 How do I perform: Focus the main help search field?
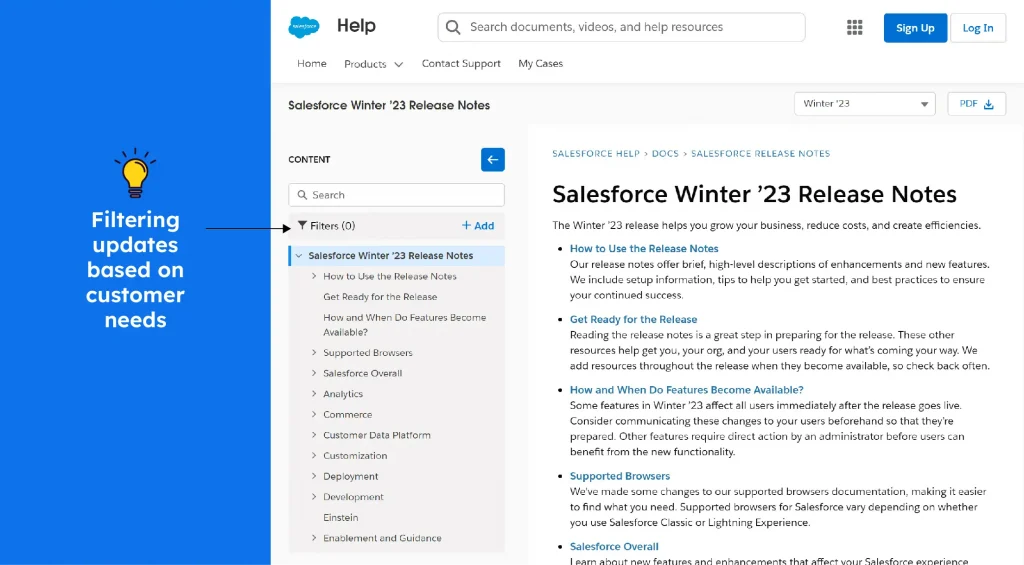pyautogui.click(x=621, y=27)
